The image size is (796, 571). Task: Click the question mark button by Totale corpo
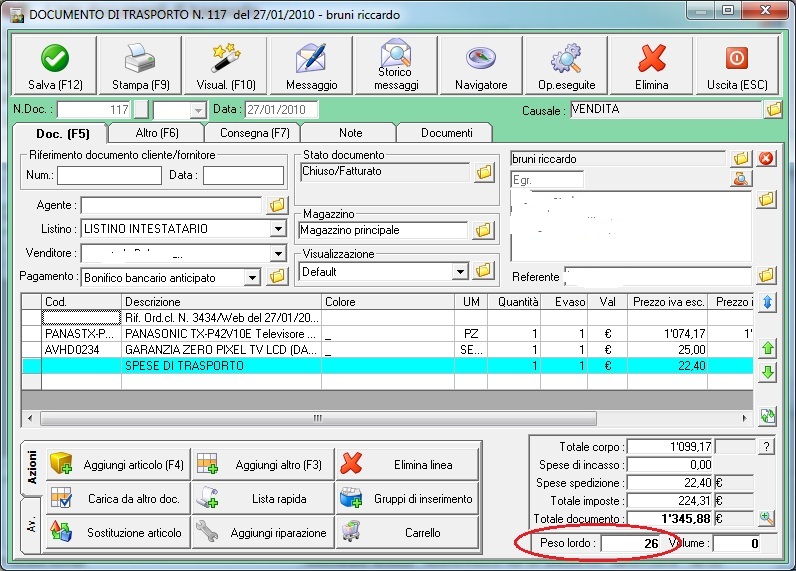(x=767, y=447)
